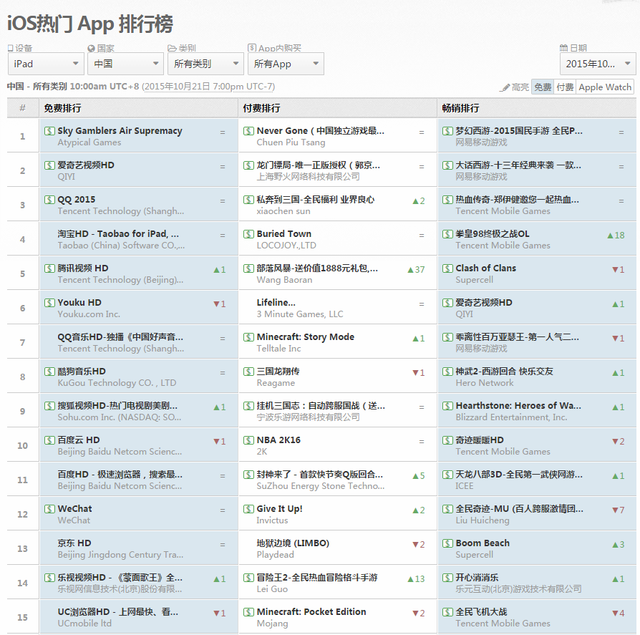Click publisher Supercell under Boom Beach
640x635 pixels.
pos(474,555)
